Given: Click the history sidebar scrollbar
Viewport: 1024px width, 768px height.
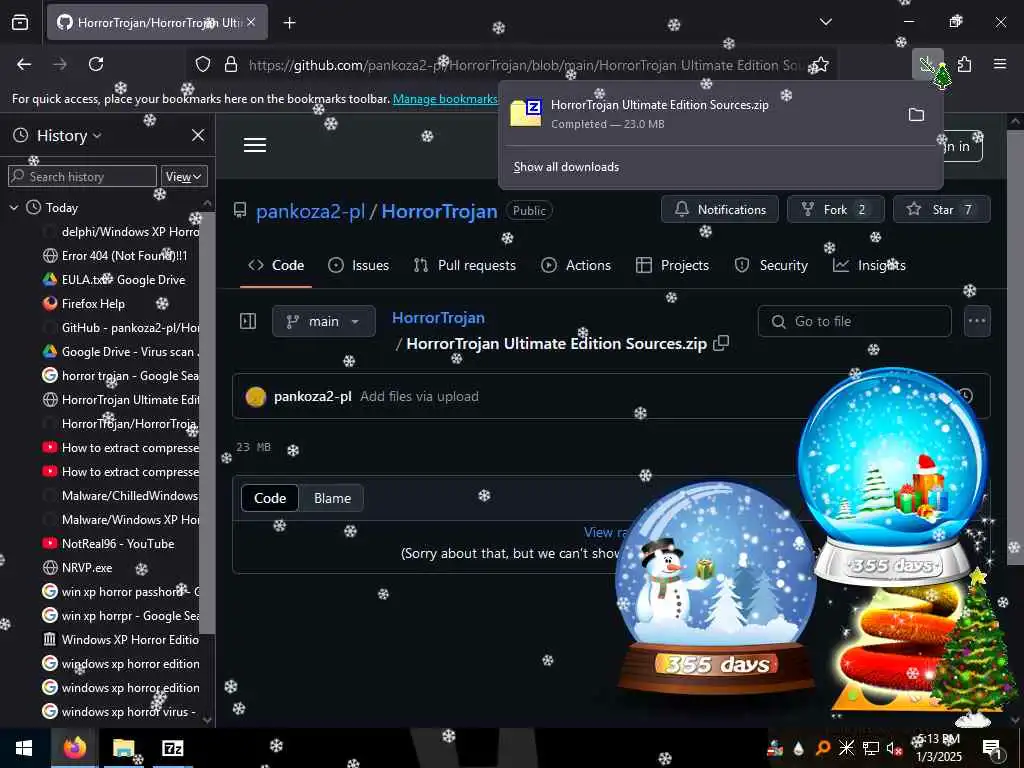Looking at the screenshot, I should (206, 424).
